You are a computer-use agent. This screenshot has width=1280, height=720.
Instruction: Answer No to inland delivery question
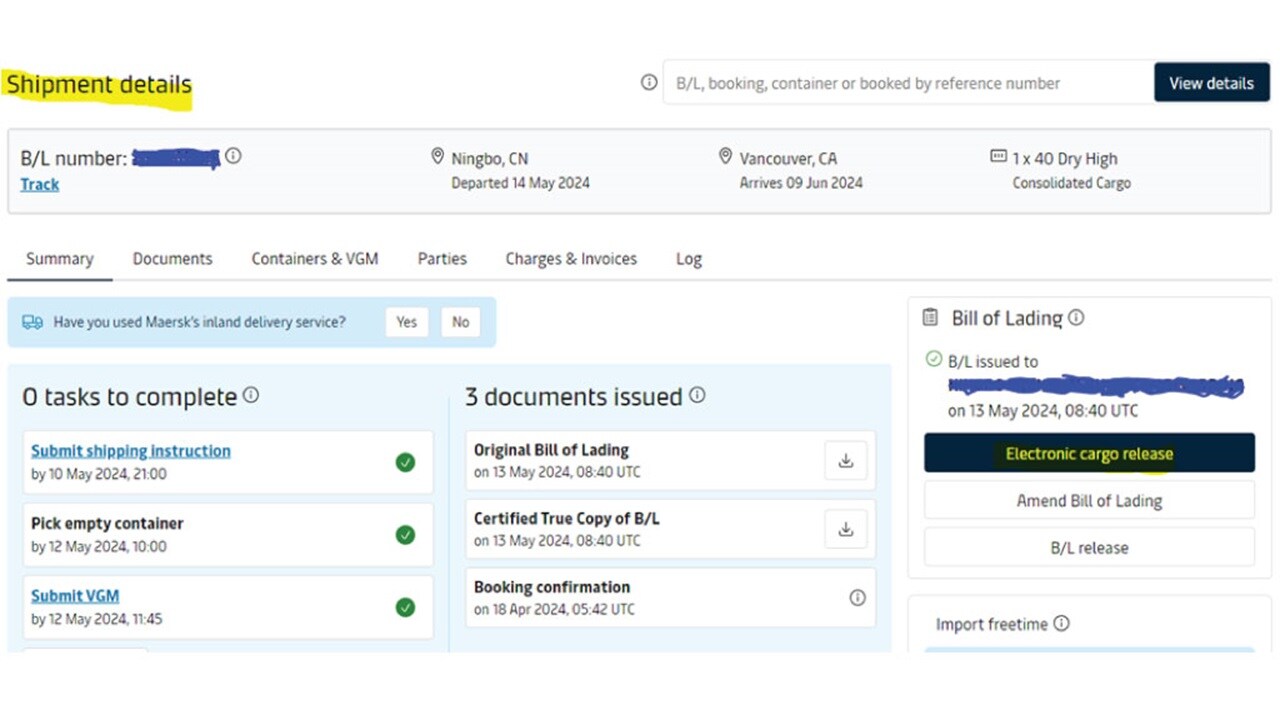(460, 322)
